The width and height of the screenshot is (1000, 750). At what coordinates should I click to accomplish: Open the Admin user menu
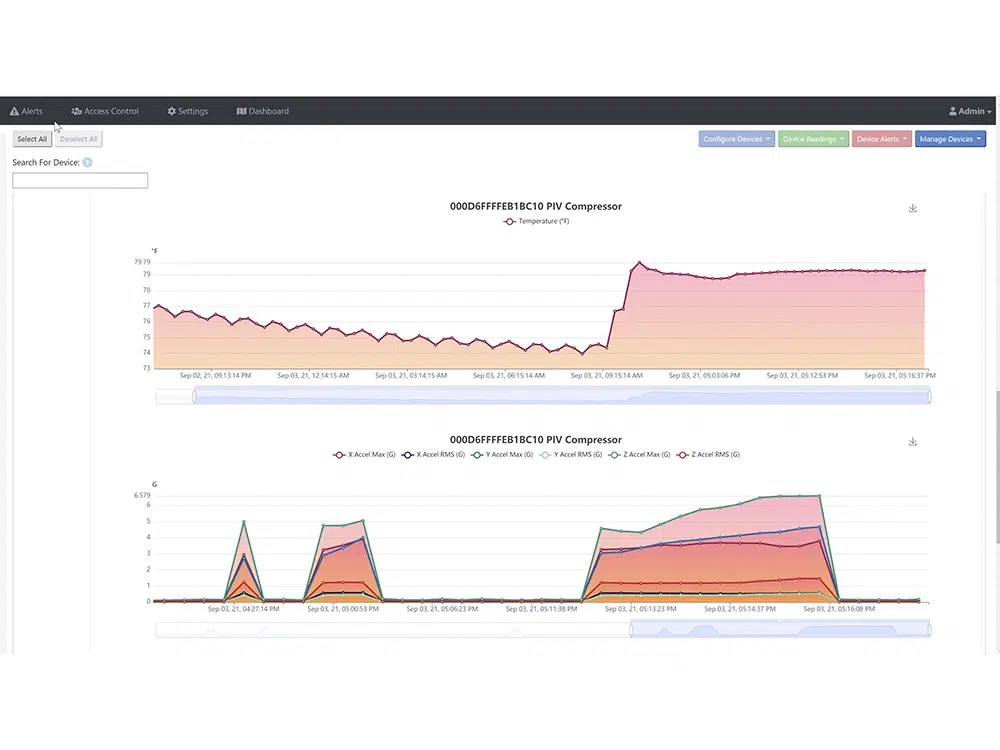click(x=970, y=111)
